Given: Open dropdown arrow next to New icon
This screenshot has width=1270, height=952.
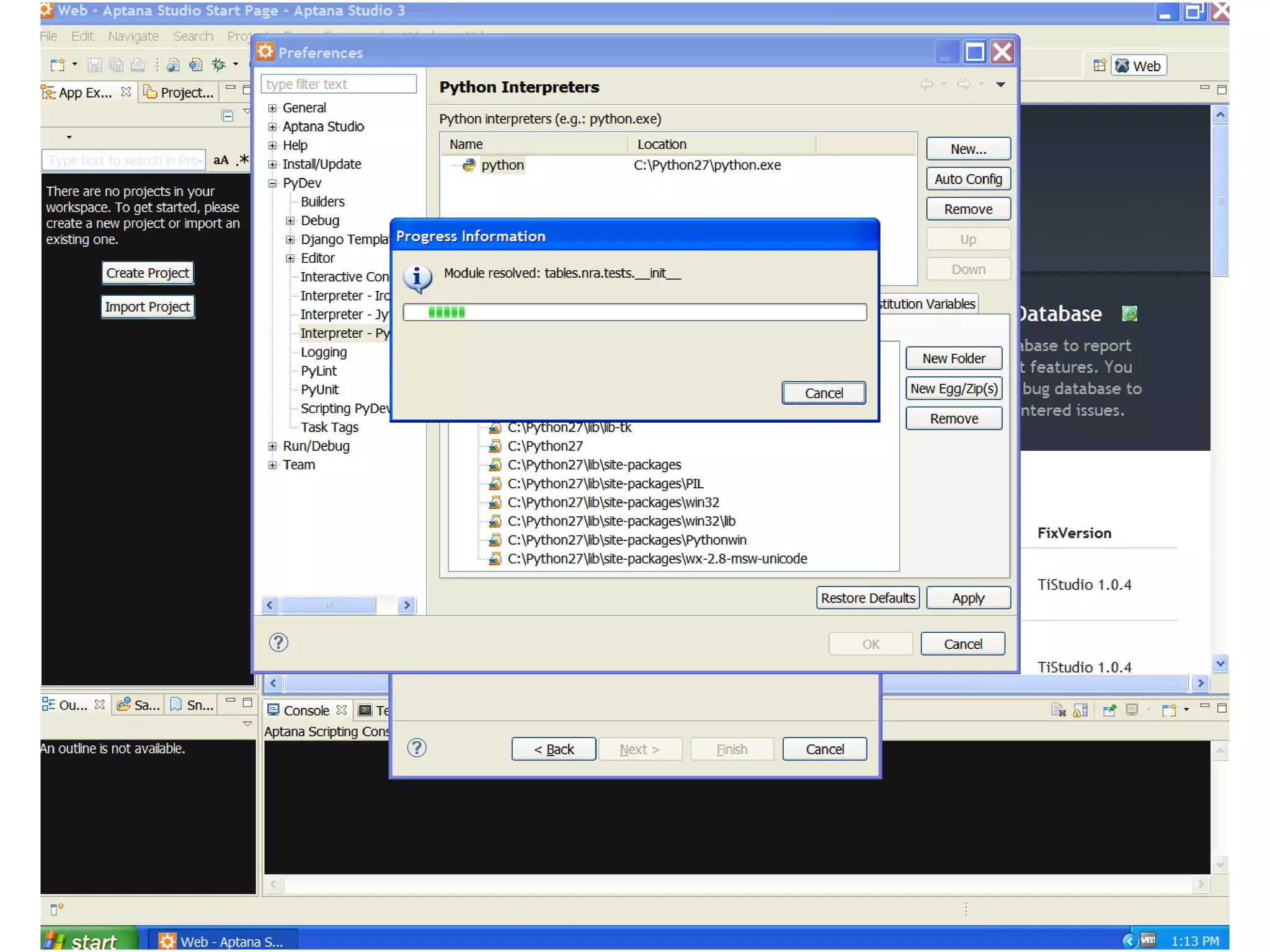Looking at the screenshot, I should (74, 64).
